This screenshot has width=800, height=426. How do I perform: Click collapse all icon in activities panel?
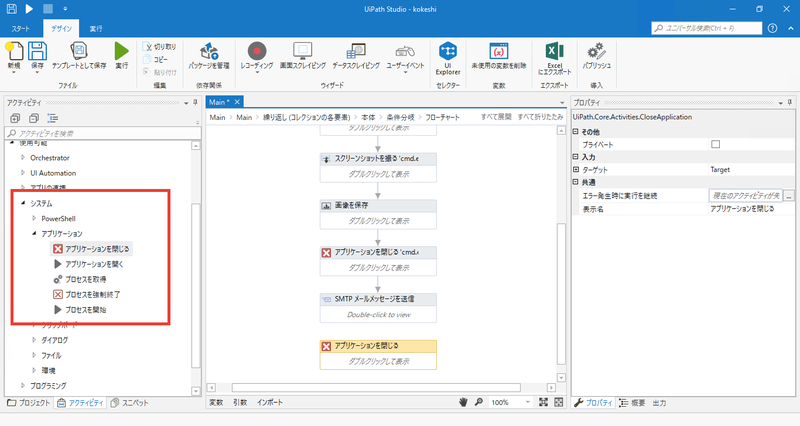click(34, 118)
